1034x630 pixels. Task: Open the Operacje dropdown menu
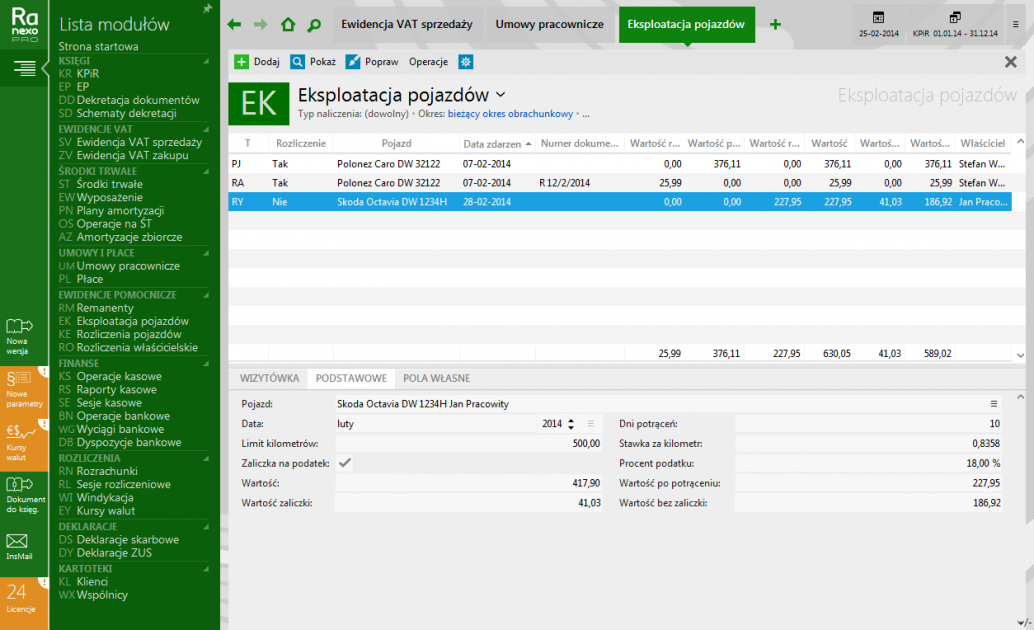[x=428, y=62]
